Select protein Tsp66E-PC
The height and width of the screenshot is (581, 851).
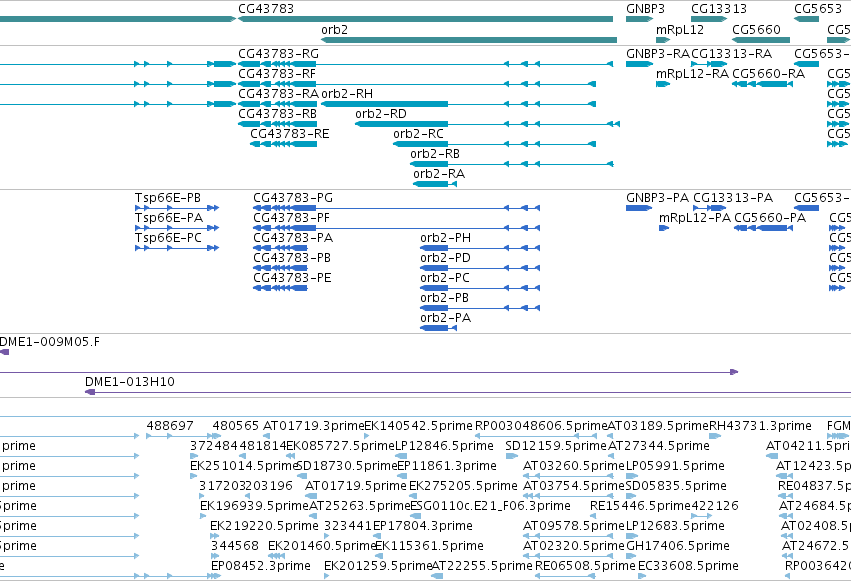(x=168, y=238)
